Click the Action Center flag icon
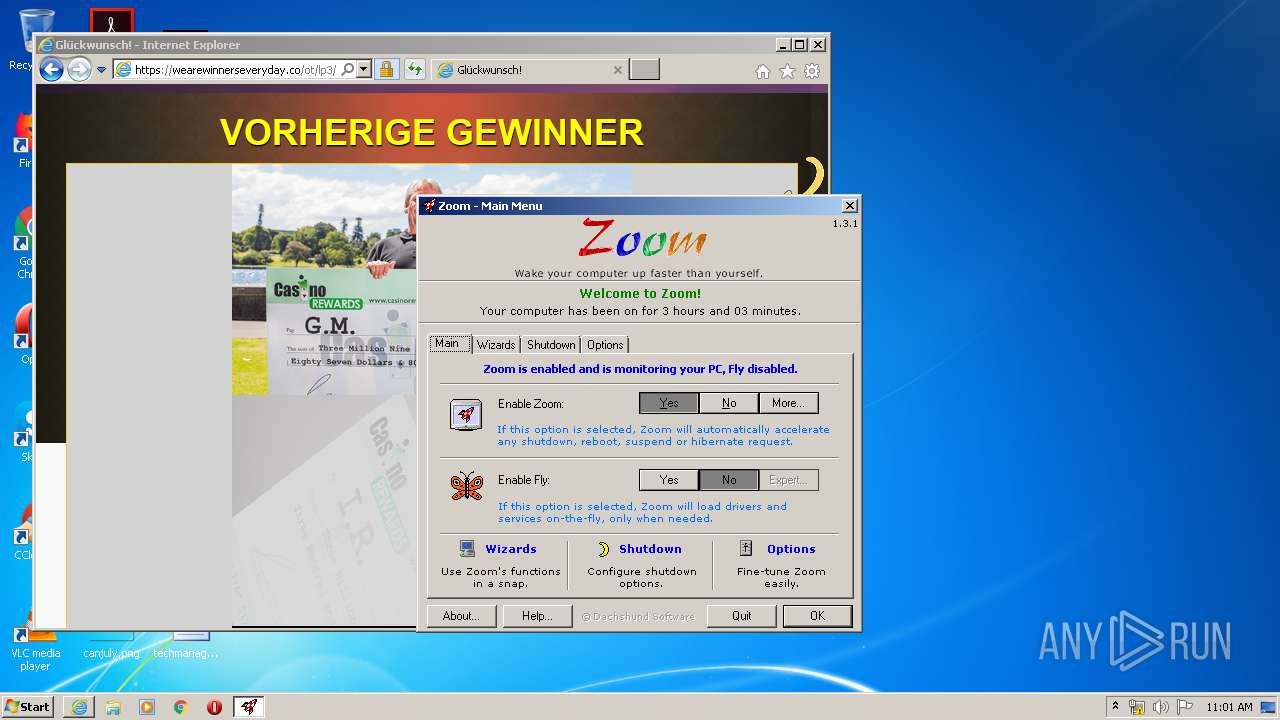 click(1185, 707)
